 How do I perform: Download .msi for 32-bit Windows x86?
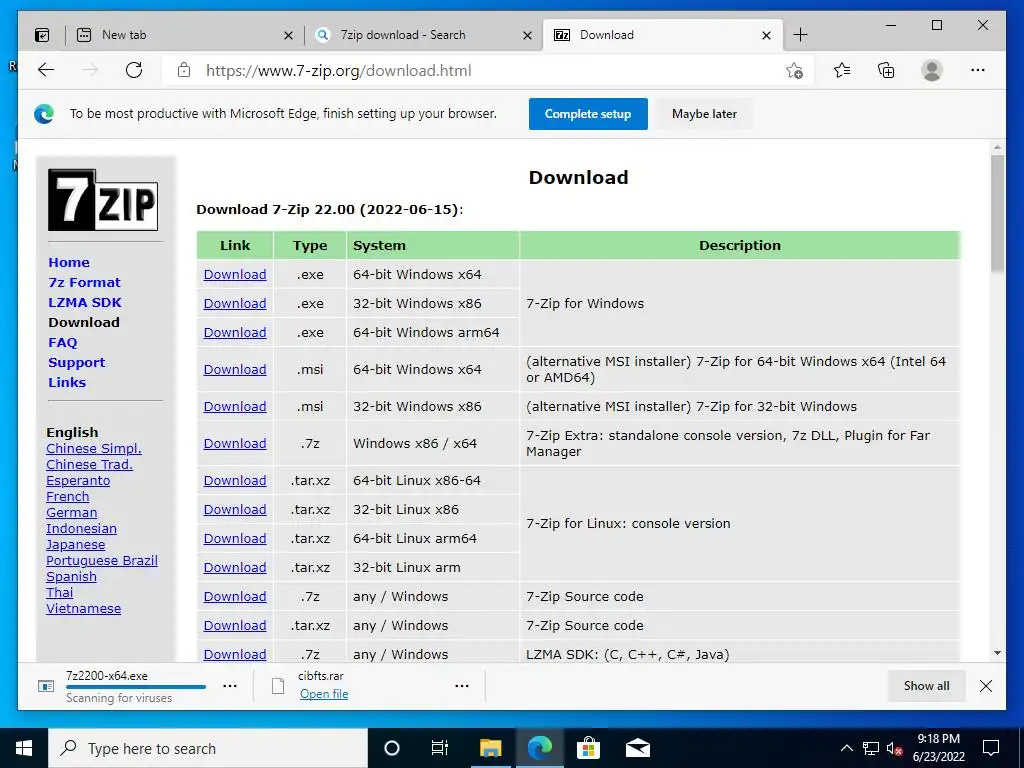pos(235,406)
